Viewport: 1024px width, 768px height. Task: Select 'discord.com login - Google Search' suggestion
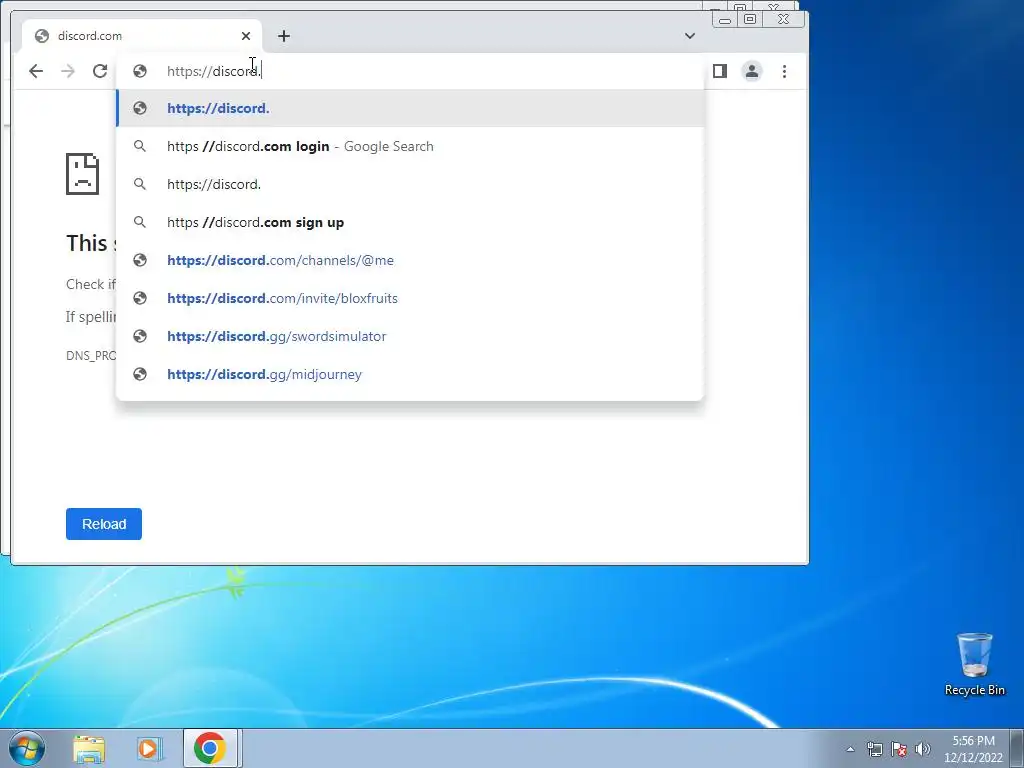pyautogui.click(x=410, y=146)
